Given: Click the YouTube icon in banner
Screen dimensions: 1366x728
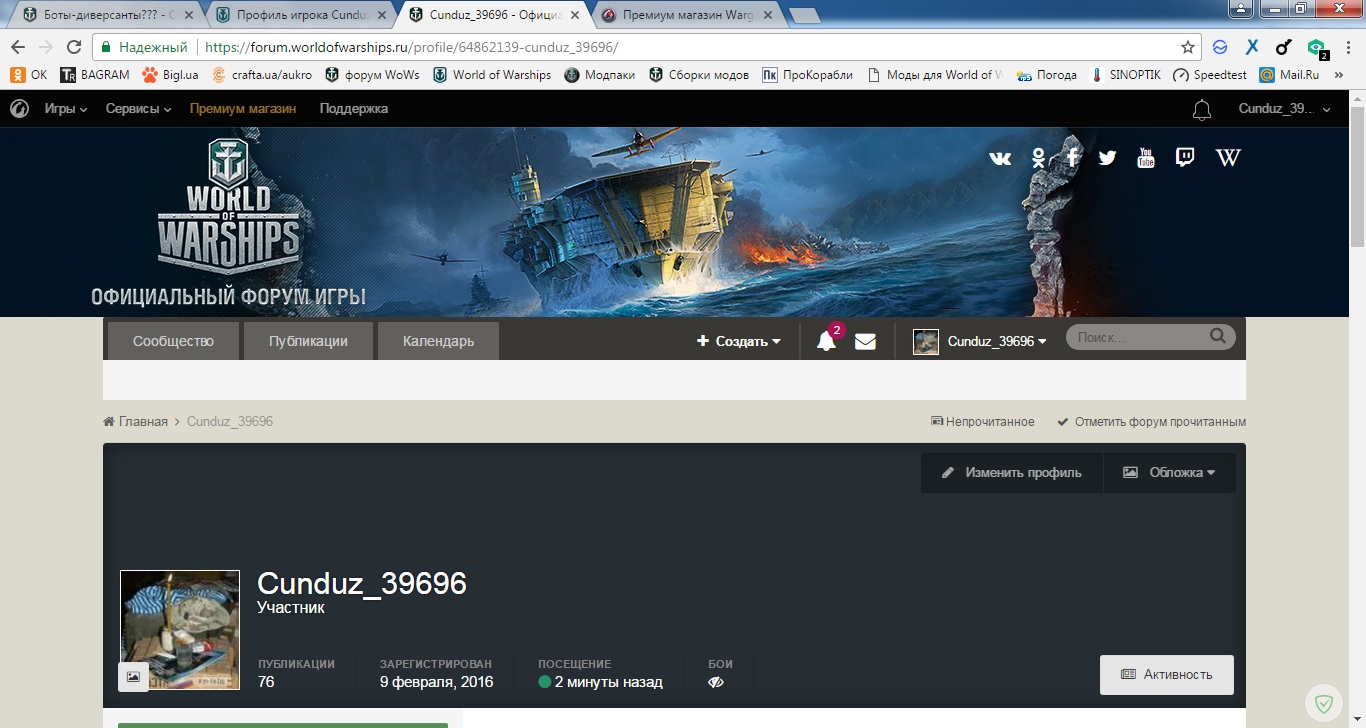Looking at the screenshot, I should (1146, 157).
